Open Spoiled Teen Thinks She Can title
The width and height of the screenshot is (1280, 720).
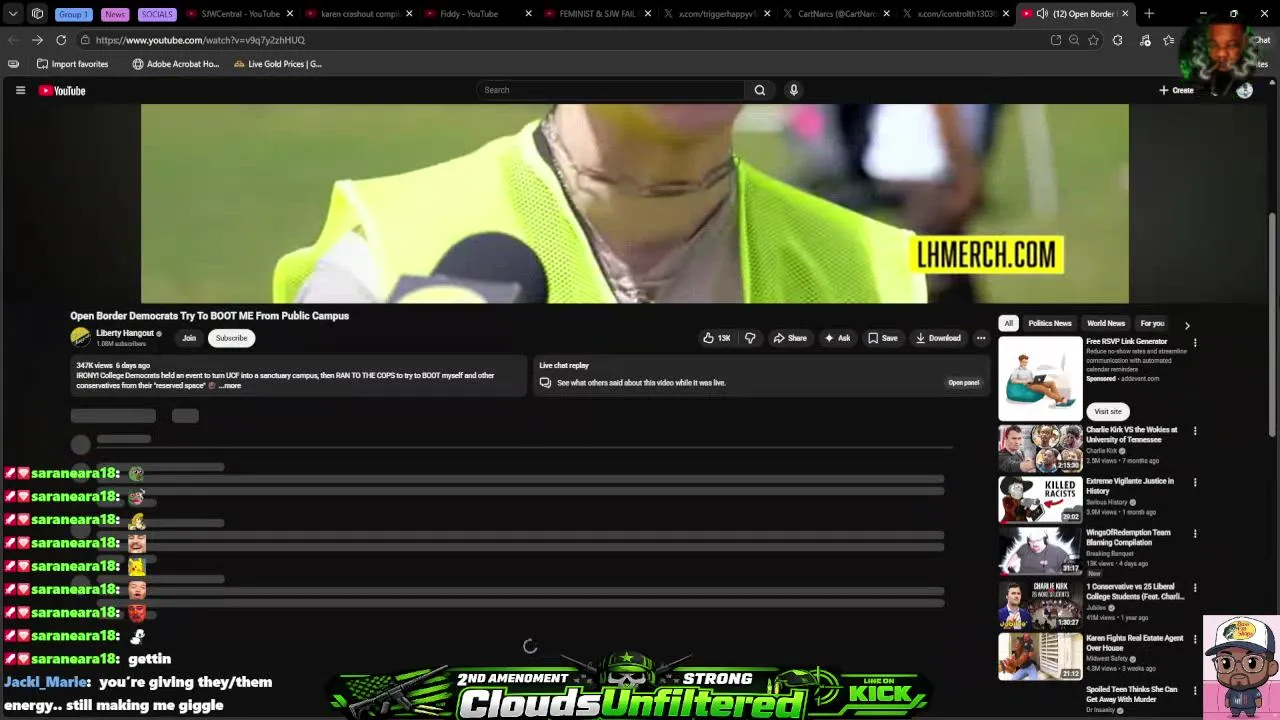point(1132,694)
